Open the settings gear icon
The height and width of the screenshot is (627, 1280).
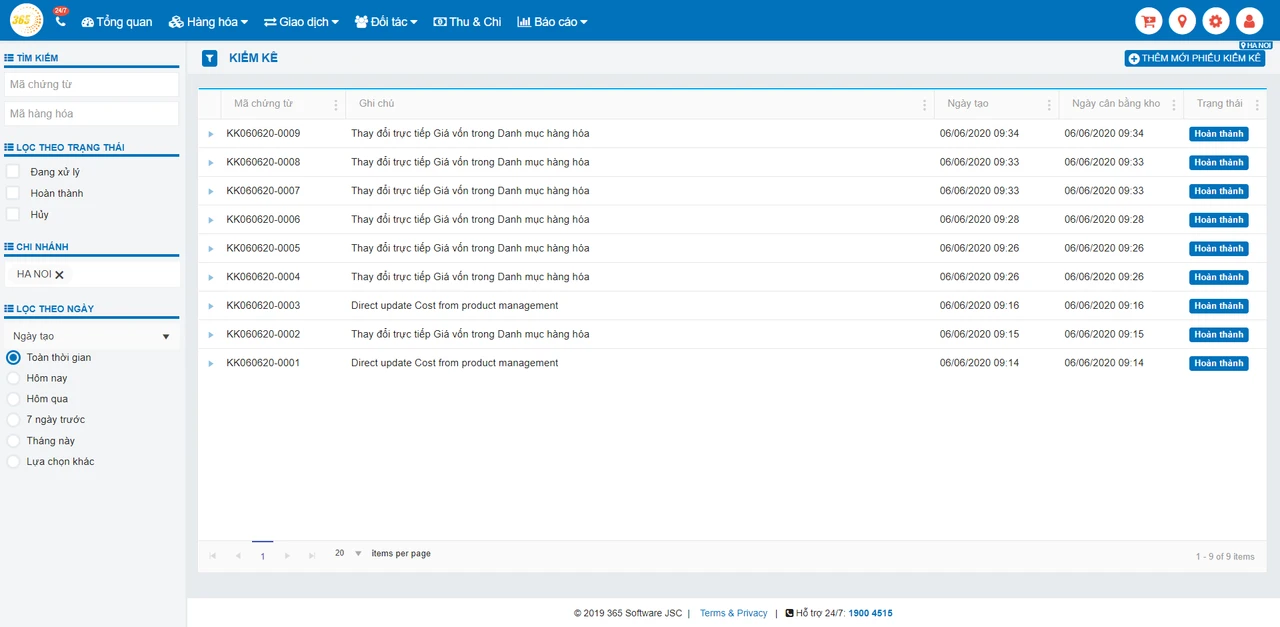1216,21
